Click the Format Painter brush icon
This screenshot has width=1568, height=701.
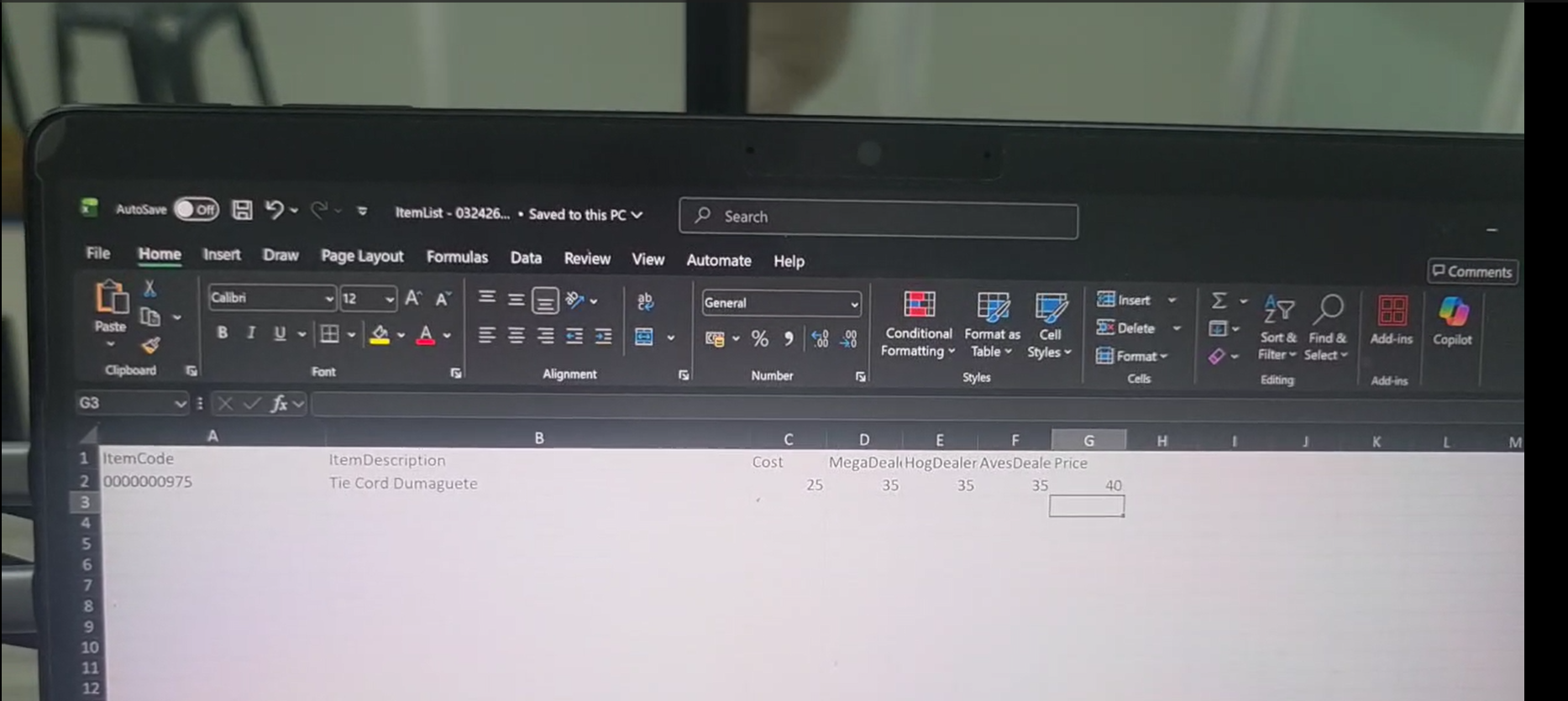point(150,345)
